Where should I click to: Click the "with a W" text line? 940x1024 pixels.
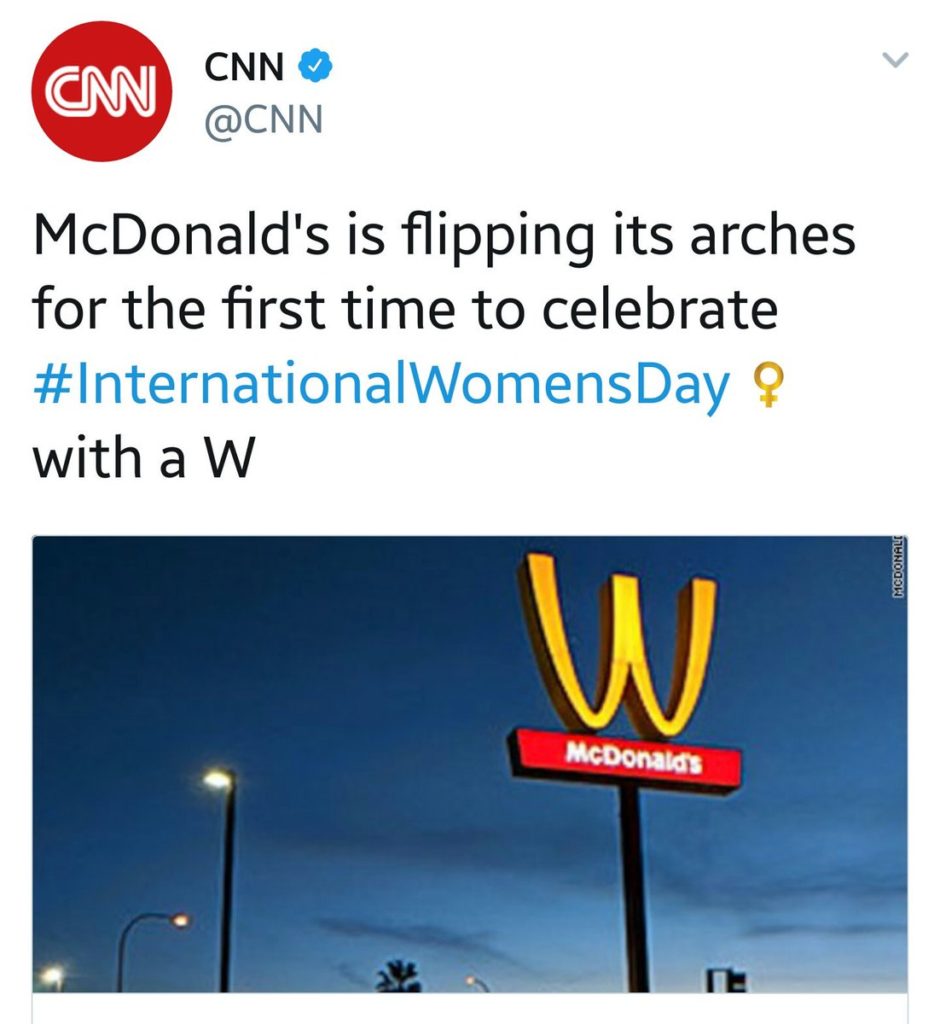click(x=143, y=456)
